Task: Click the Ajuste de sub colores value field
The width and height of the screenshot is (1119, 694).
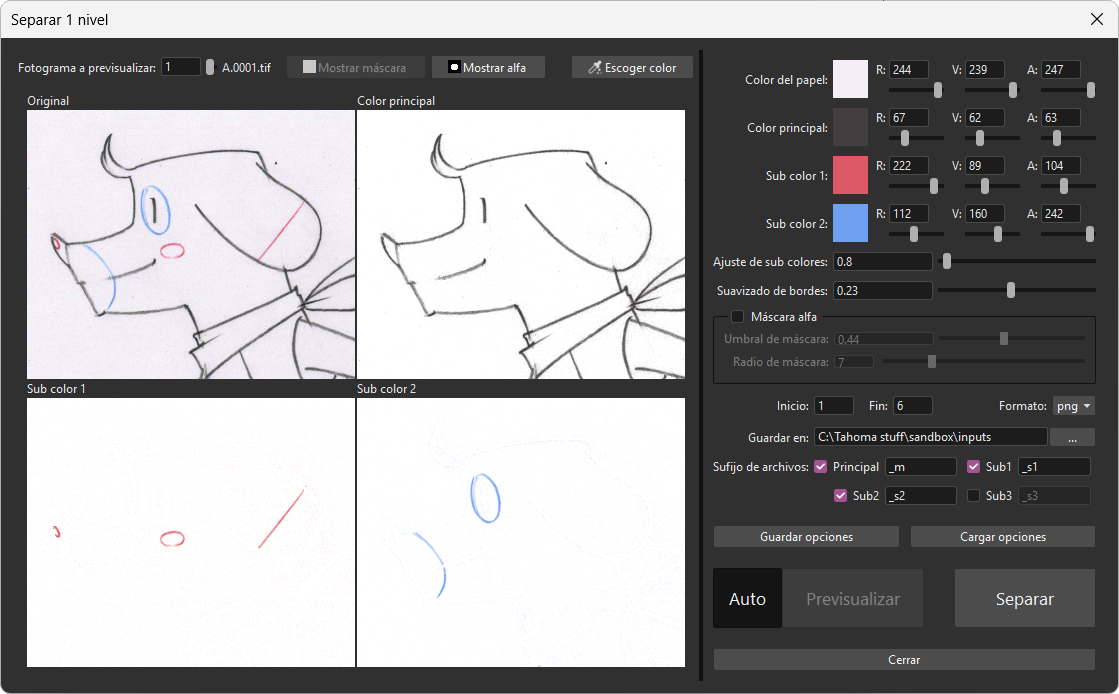Action: (883, 261)
